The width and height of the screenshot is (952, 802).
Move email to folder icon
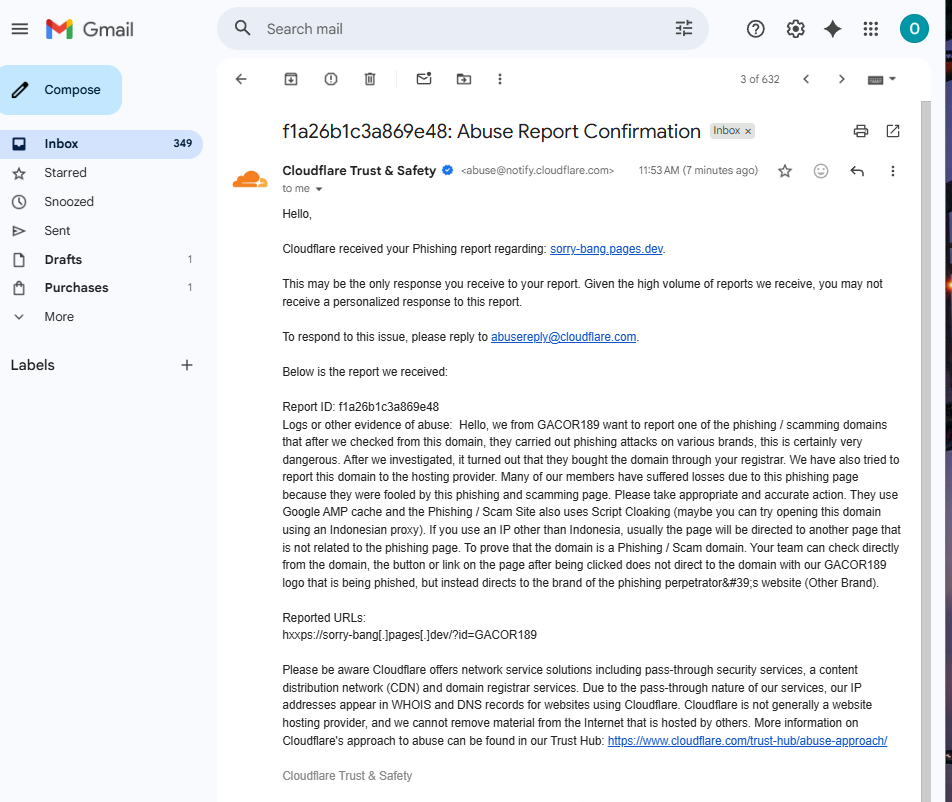click(464, 79)
